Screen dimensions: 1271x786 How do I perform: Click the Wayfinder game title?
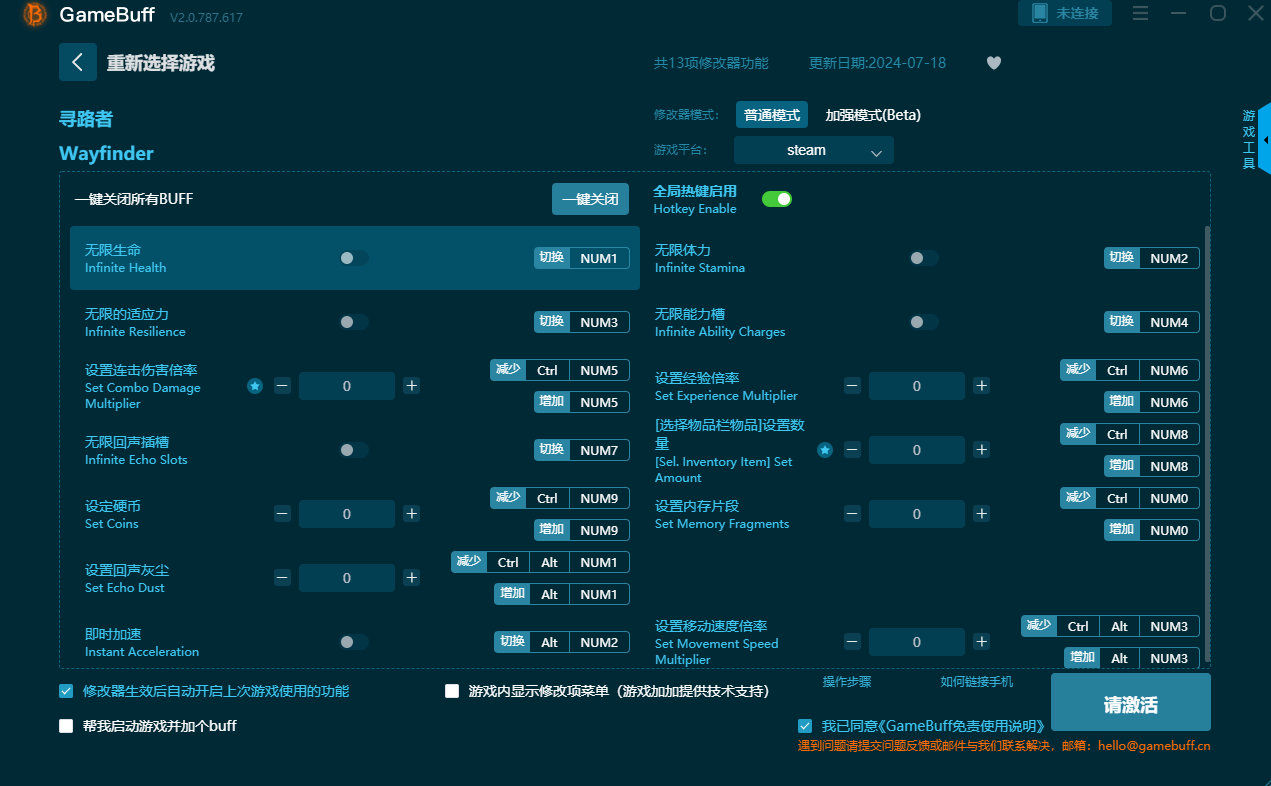click(x=107, y=153)
